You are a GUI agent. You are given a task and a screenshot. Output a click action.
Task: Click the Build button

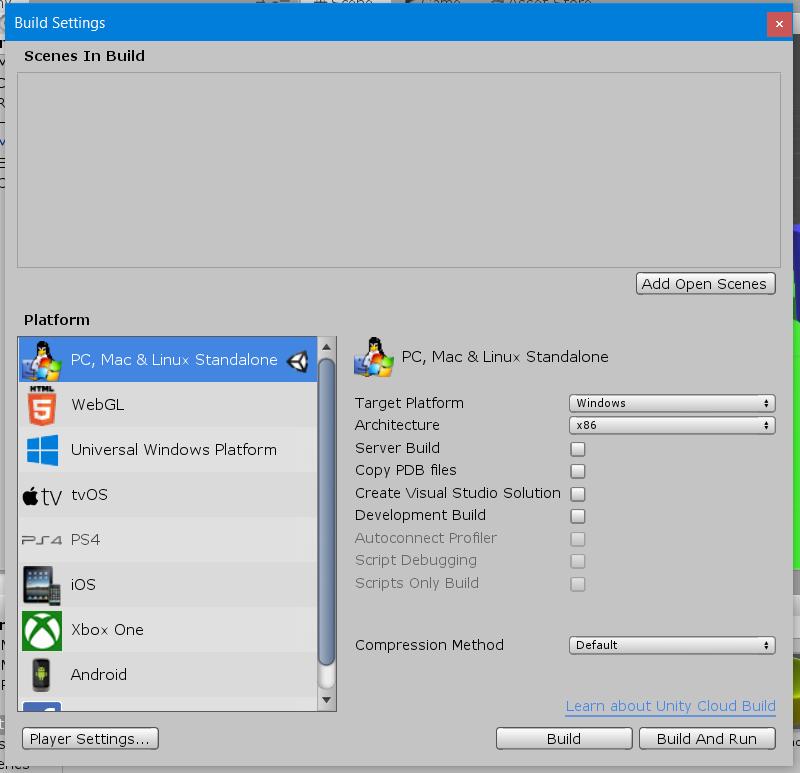click(x=564, y=739)
